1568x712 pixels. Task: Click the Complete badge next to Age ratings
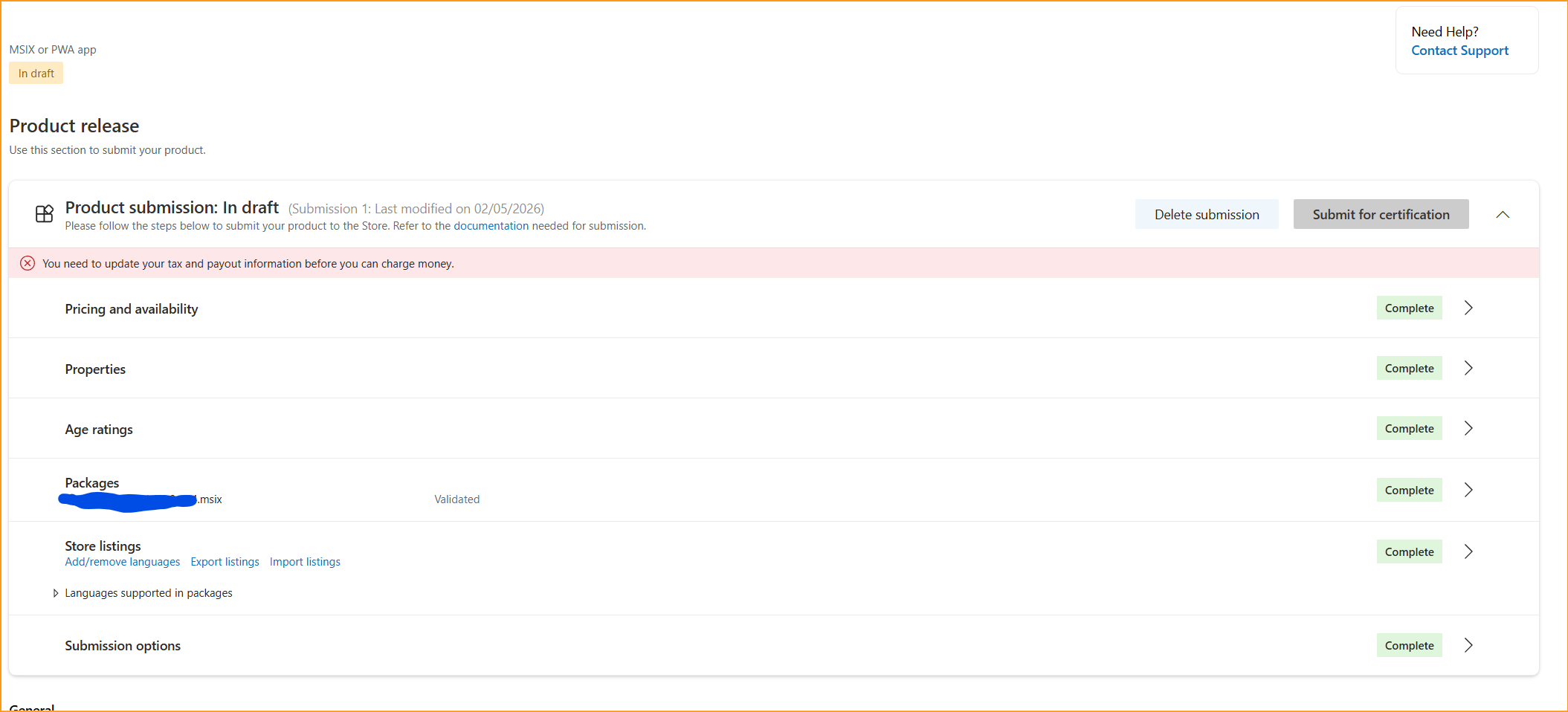pyautogui.click(x=1409, y=427)
